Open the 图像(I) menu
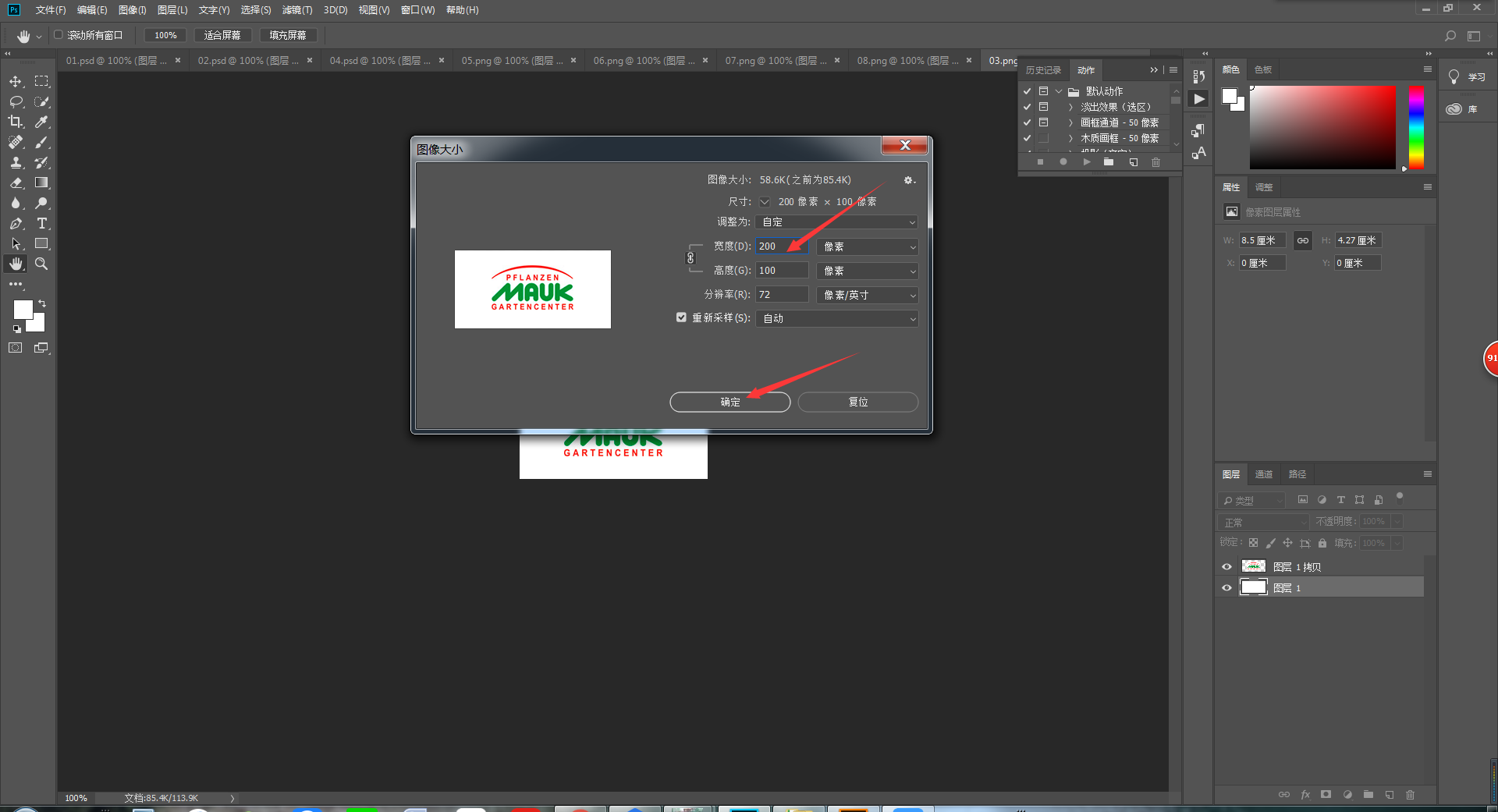The image size is (1498, 812). click(133, 10)
